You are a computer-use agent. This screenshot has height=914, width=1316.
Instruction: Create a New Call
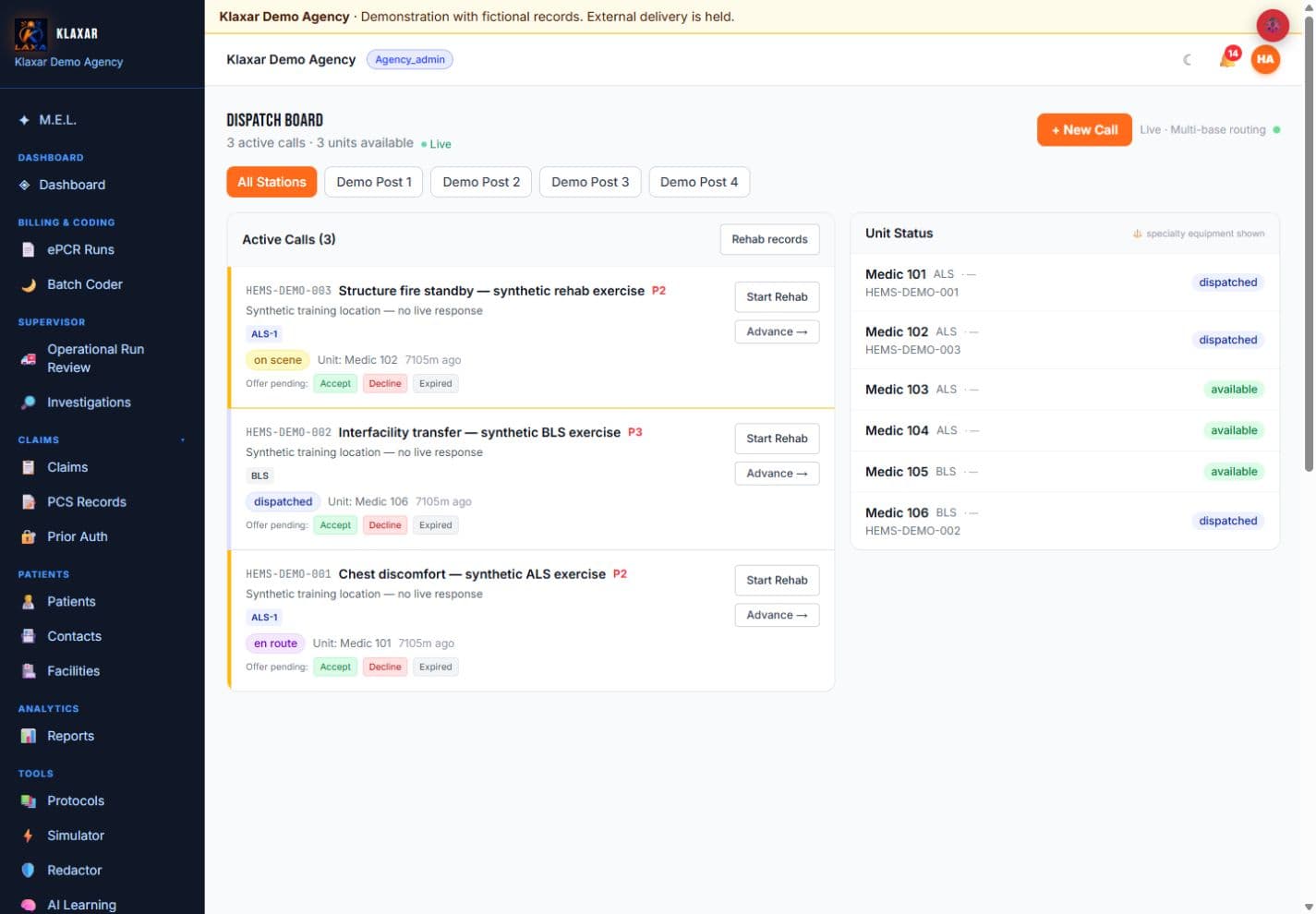(x=1084, y=130)
